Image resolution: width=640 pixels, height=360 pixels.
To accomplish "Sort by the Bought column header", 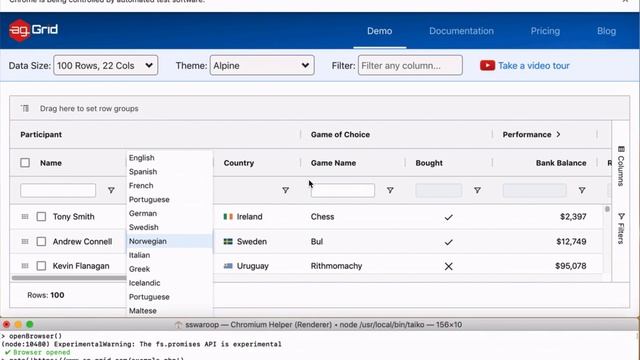I will coord(429,163).
